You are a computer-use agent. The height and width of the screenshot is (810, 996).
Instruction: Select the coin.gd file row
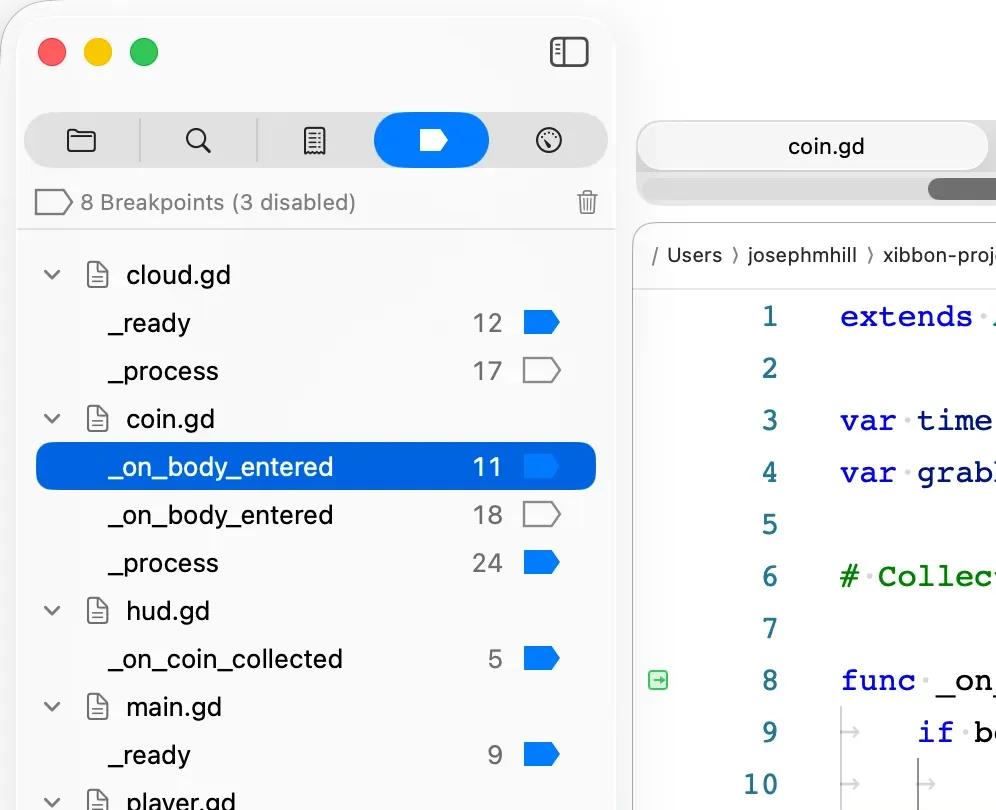pos(316,419)
